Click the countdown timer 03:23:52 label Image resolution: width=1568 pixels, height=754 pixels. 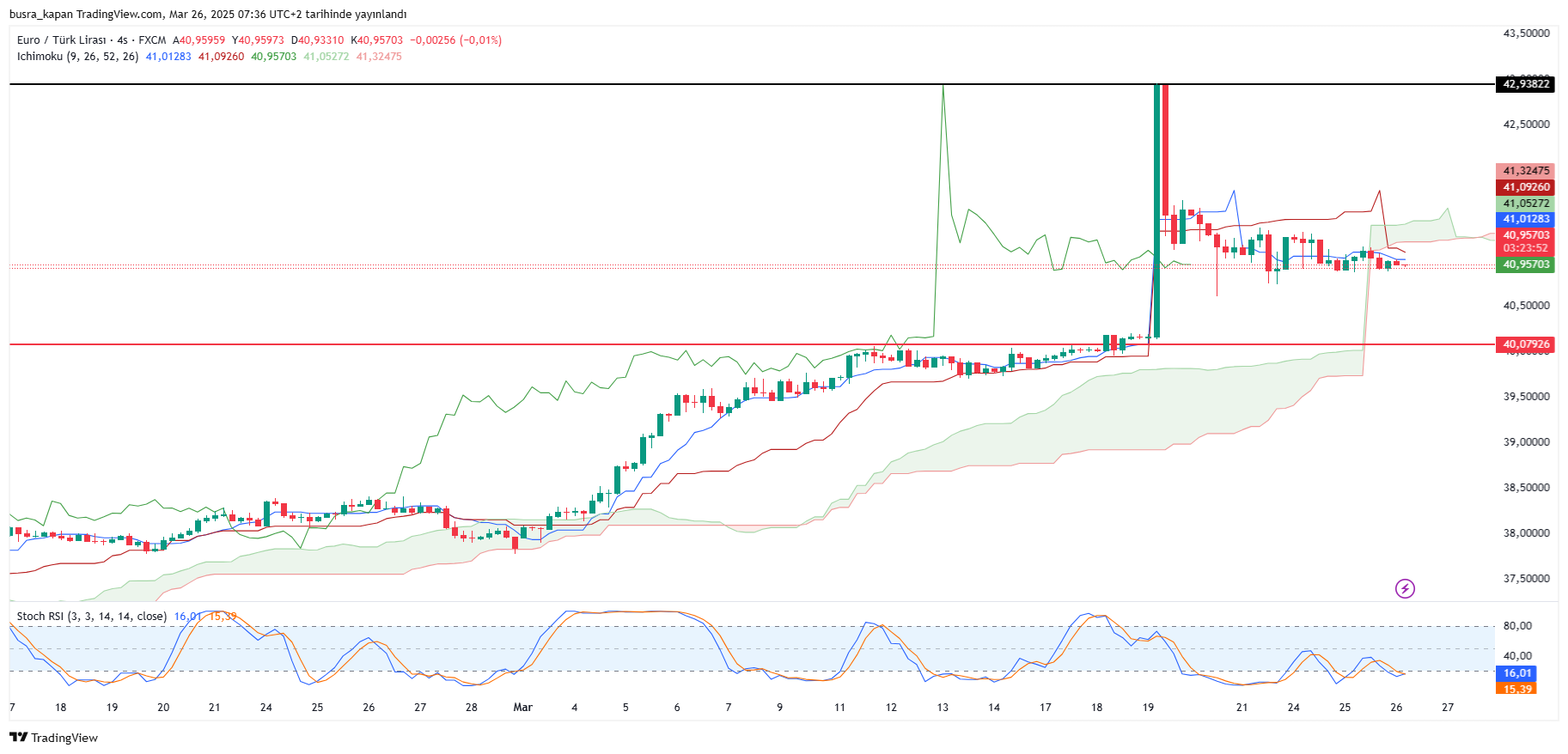point(1526,248)
